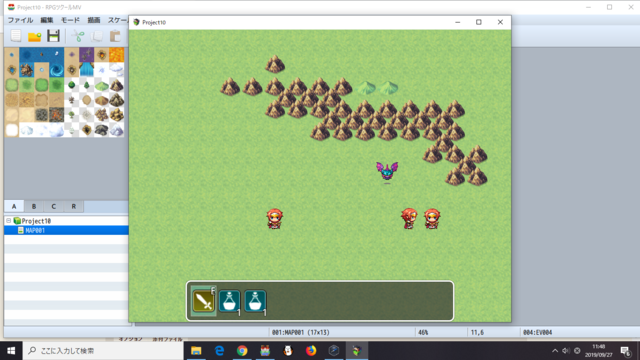Pick the waterfall tile in the palette

pyautogui.click(x=87, y=70)
